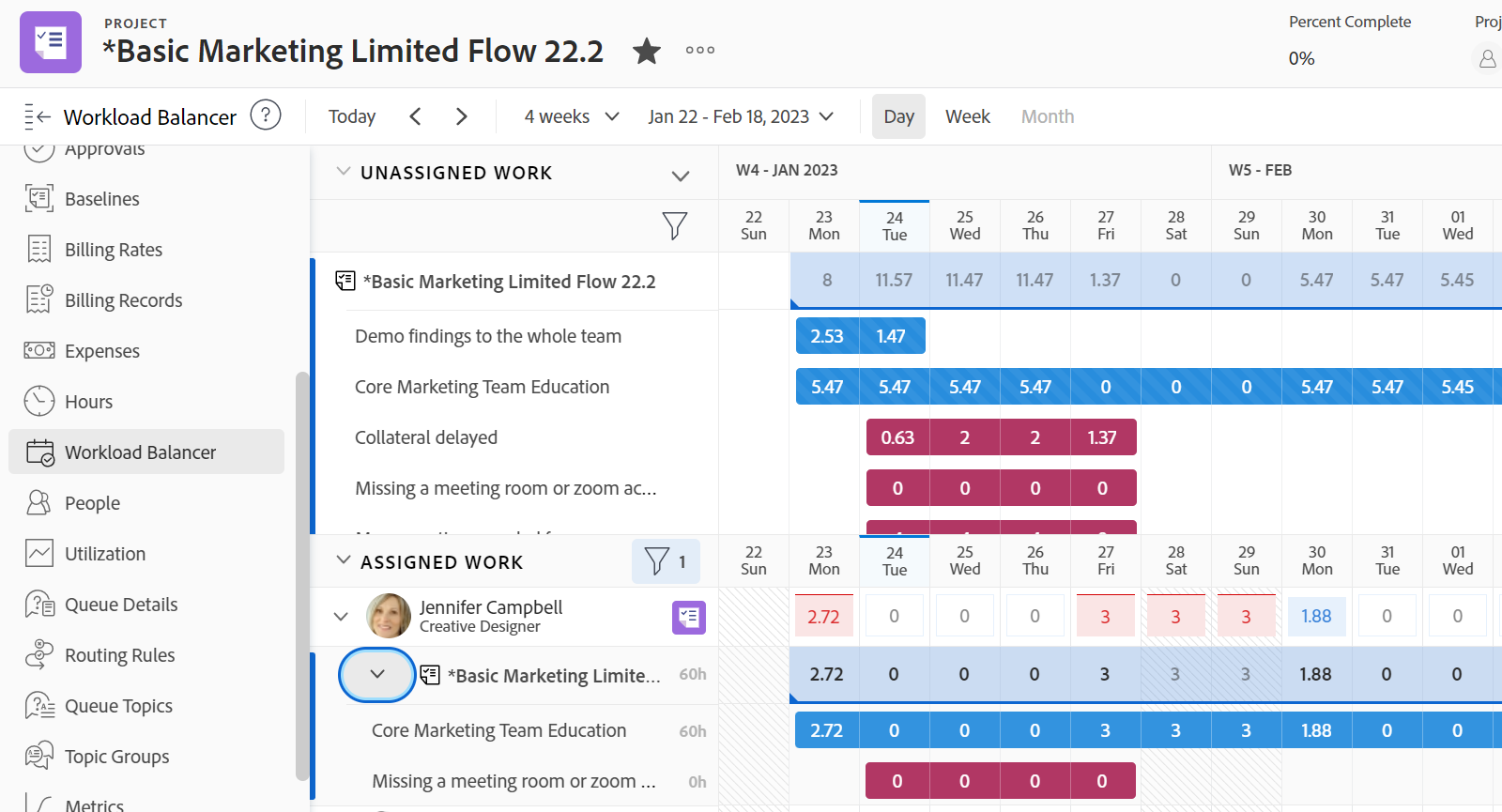
Task: Open the Jan 22 - Feb 18, 2023 date picker
Action: 740,116
